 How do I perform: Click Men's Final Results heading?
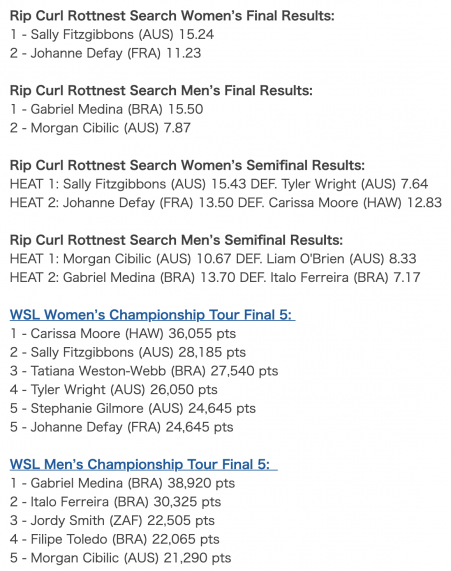[x=161, y=91]
